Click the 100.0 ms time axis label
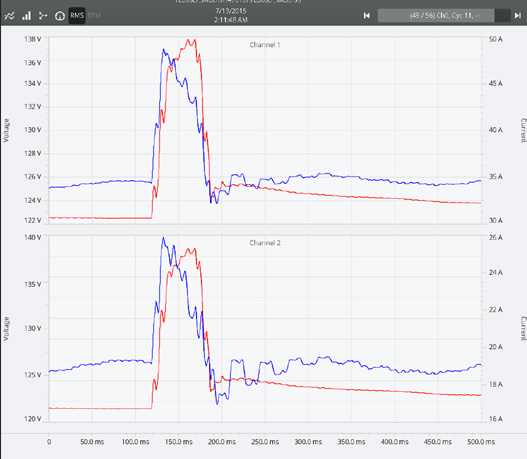 click(x=135, y=442)
